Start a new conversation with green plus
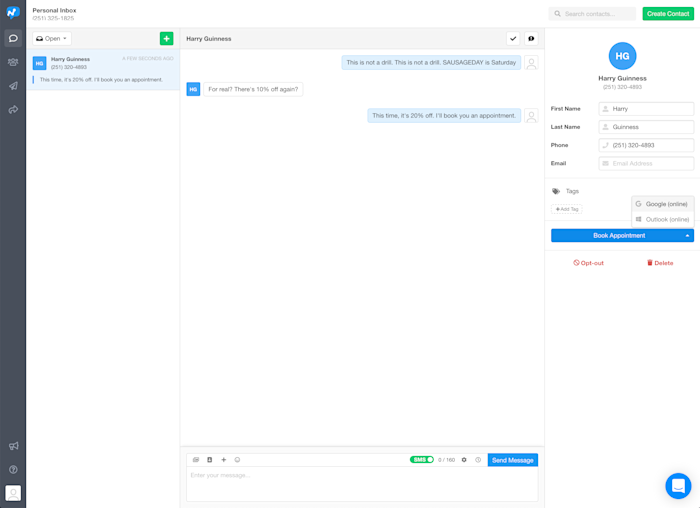The height and width of the screenshot is (508, 700). tap(167, 38)
